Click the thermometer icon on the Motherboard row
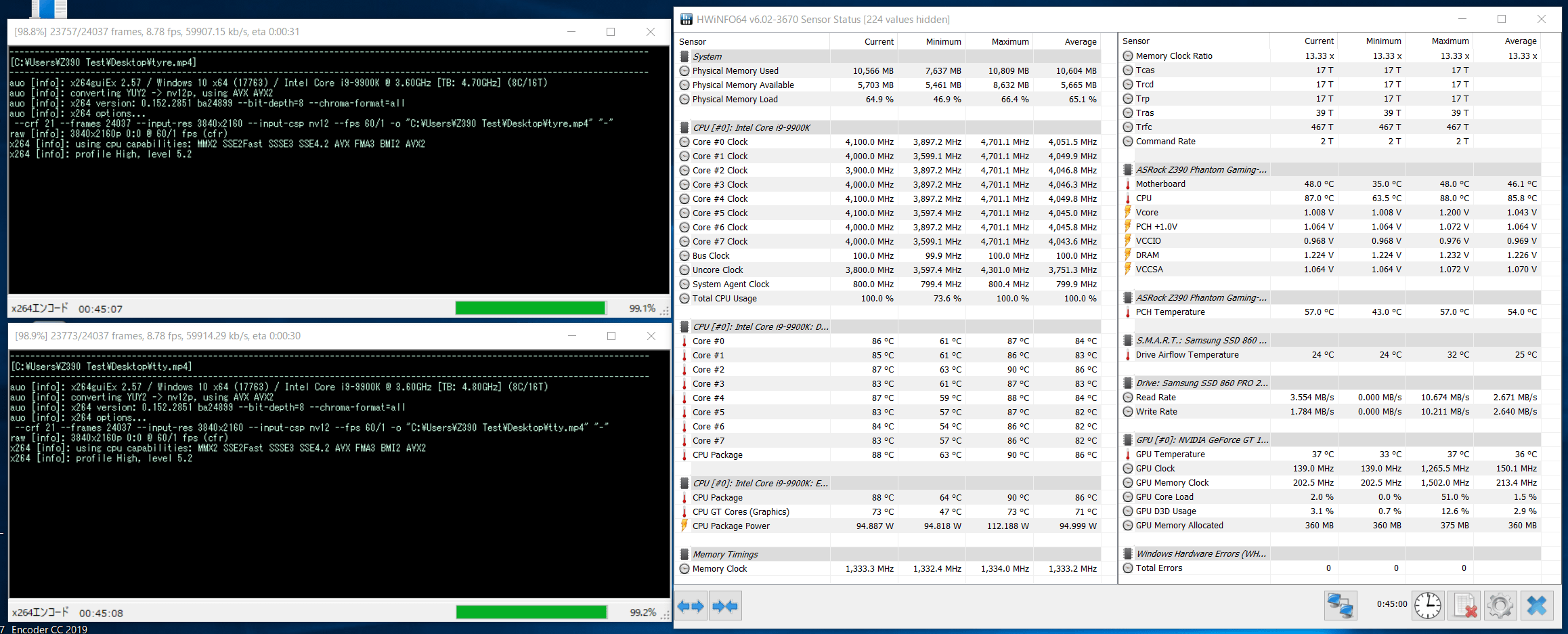This screenshot has height=634, width=1568. pyautogui.click(x=1128, y=184)
